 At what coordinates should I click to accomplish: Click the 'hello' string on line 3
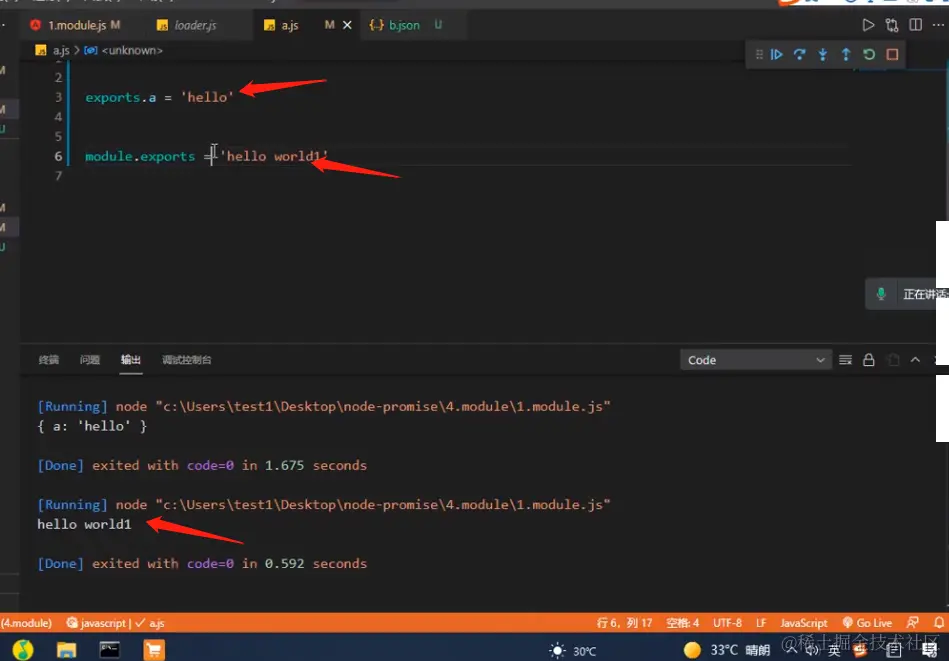tap(207, 97)
